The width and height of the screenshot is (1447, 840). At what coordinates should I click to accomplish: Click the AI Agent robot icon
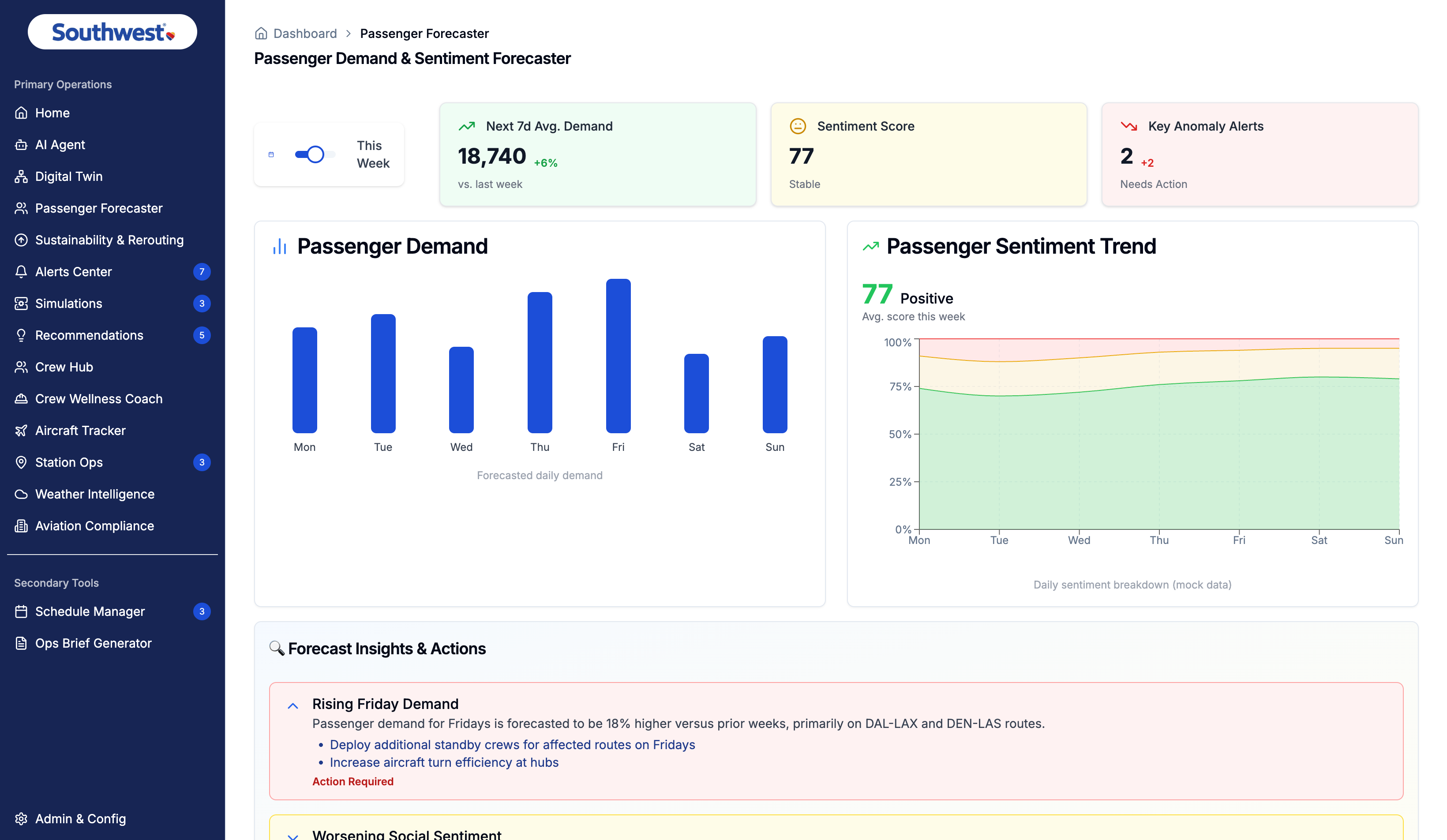[21, 145]
